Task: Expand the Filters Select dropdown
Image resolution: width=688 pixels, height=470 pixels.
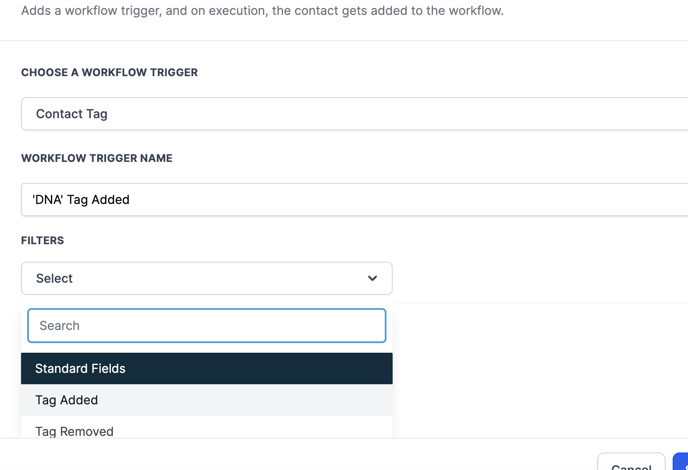Action: (206, 279)
